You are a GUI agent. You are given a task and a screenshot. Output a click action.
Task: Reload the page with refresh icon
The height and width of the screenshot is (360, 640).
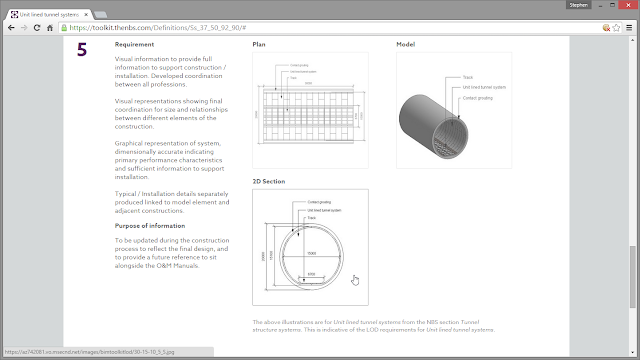(37, 28)
